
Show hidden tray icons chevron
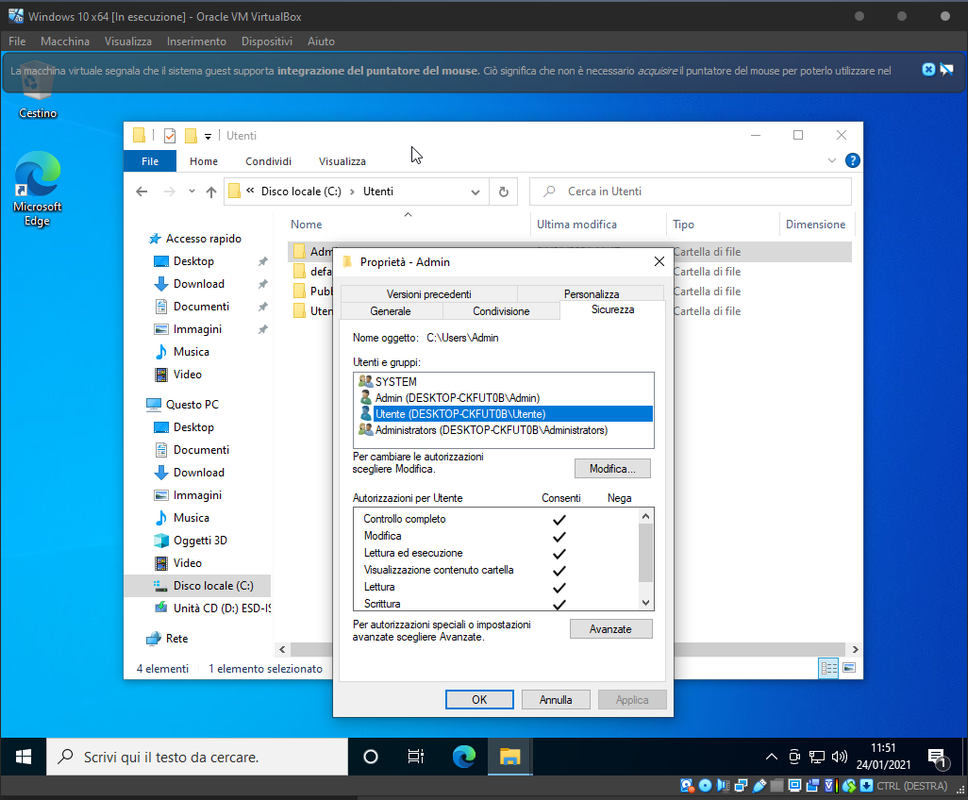tap(771, 757)
